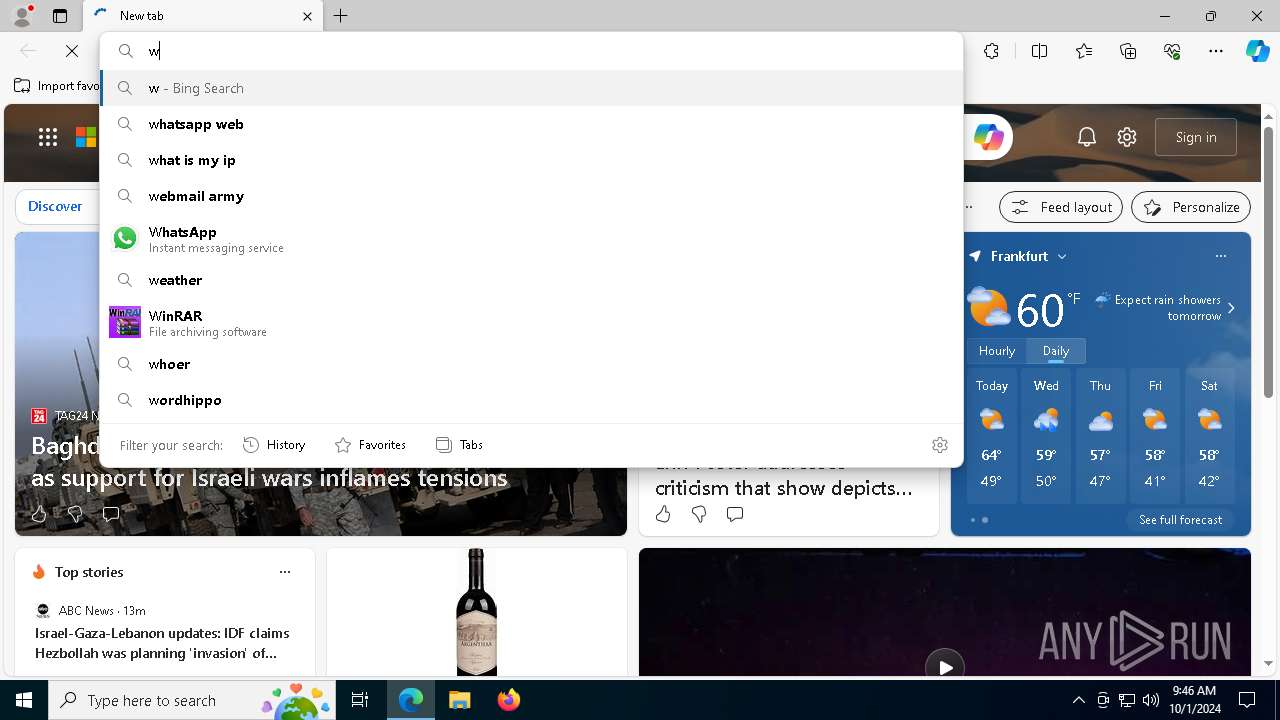
Task: Open the Feed layout button
Action: tap(1061, 207)
